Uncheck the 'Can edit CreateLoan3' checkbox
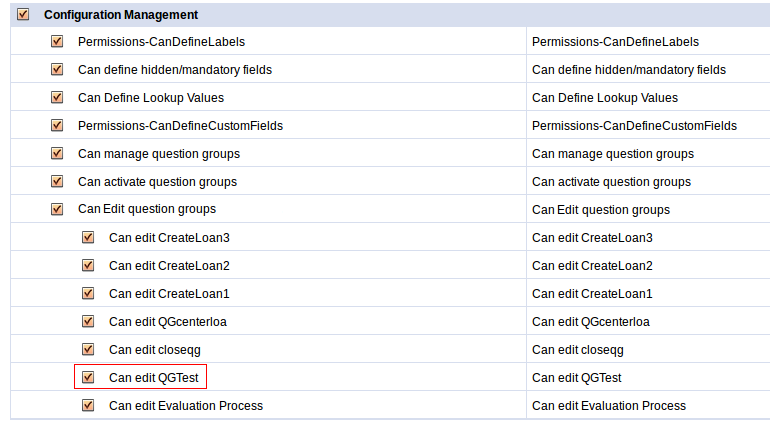This screenshot has width=770, height=422. [x=88, y=238]
